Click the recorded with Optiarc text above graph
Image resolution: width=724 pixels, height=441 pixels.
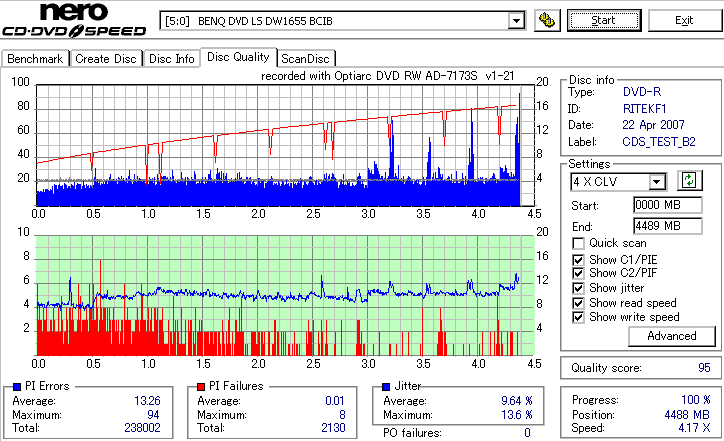pos(387,76)
